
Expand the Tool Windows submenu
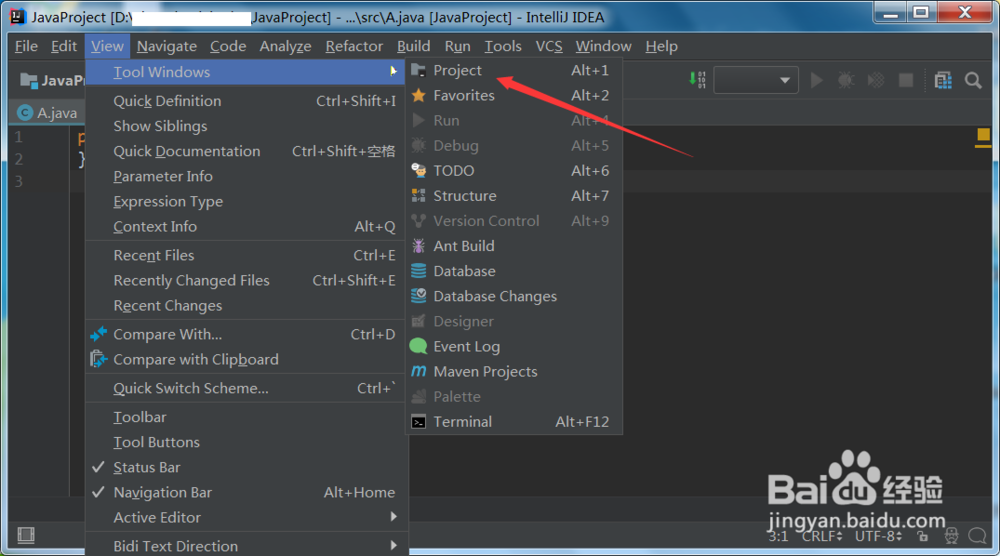click(246, 72)
